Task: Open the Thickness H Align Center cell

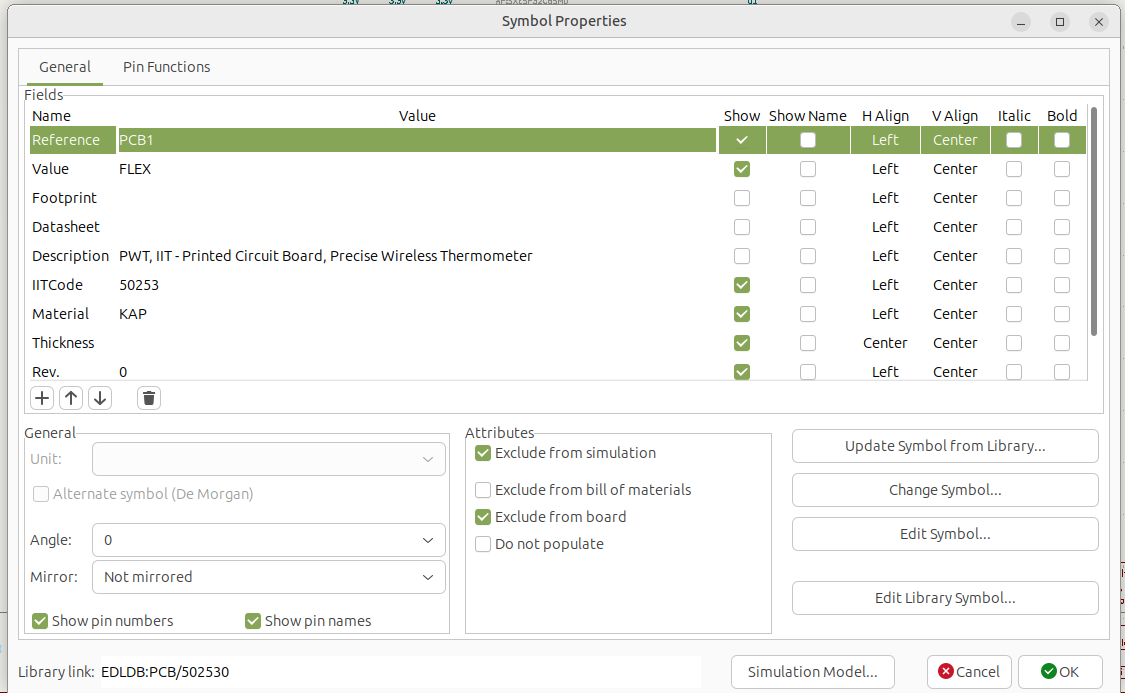Action: coord(885,343)
